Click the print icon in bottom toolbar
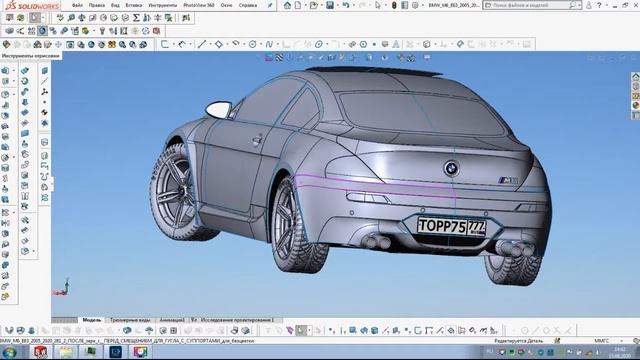Image resolution: width=640 pixels, height=360 pixels. 235,330
